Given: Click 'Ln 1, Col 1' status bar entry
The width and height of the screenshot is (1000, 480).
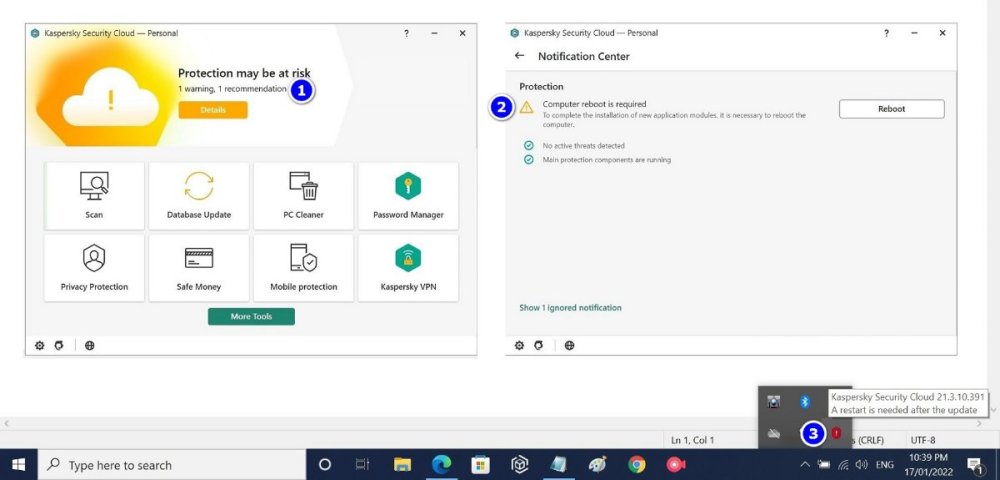Looking at the screenshot, I should pyautogui.click(x=693, y=440).
